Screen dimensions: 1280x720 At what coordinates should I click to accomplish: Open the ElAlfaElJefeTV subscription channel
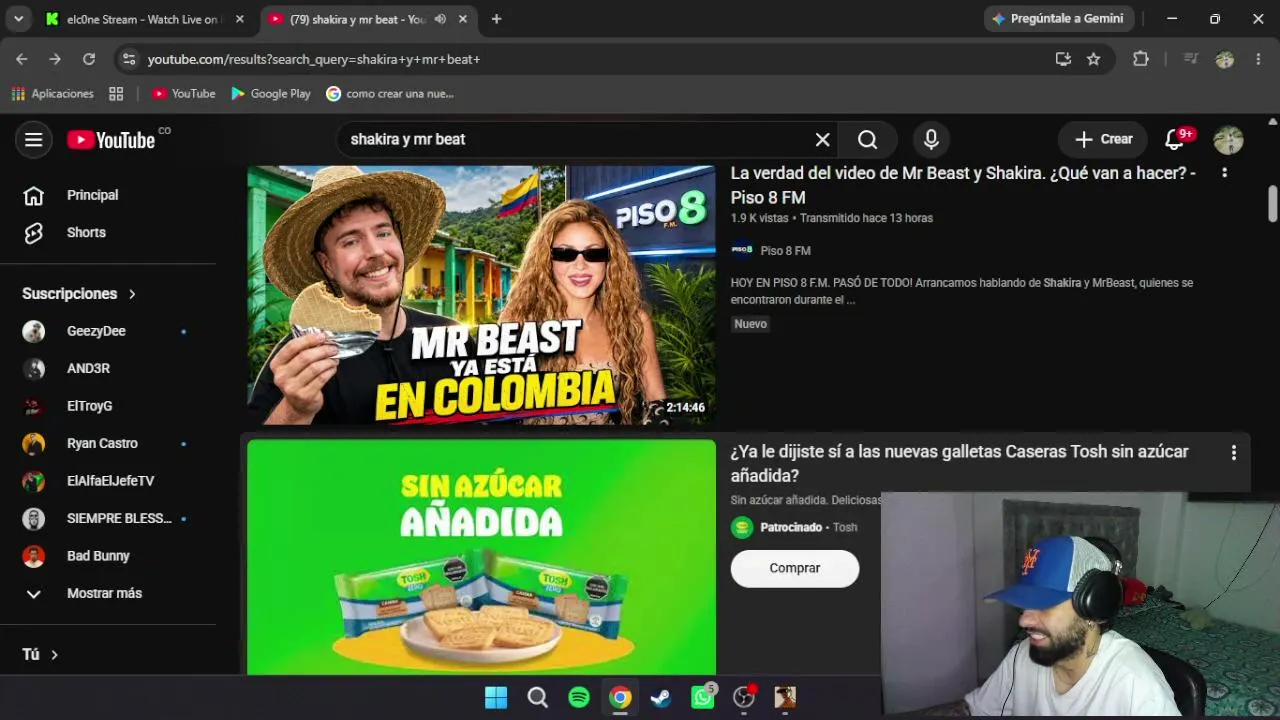[x=108, y=481]
